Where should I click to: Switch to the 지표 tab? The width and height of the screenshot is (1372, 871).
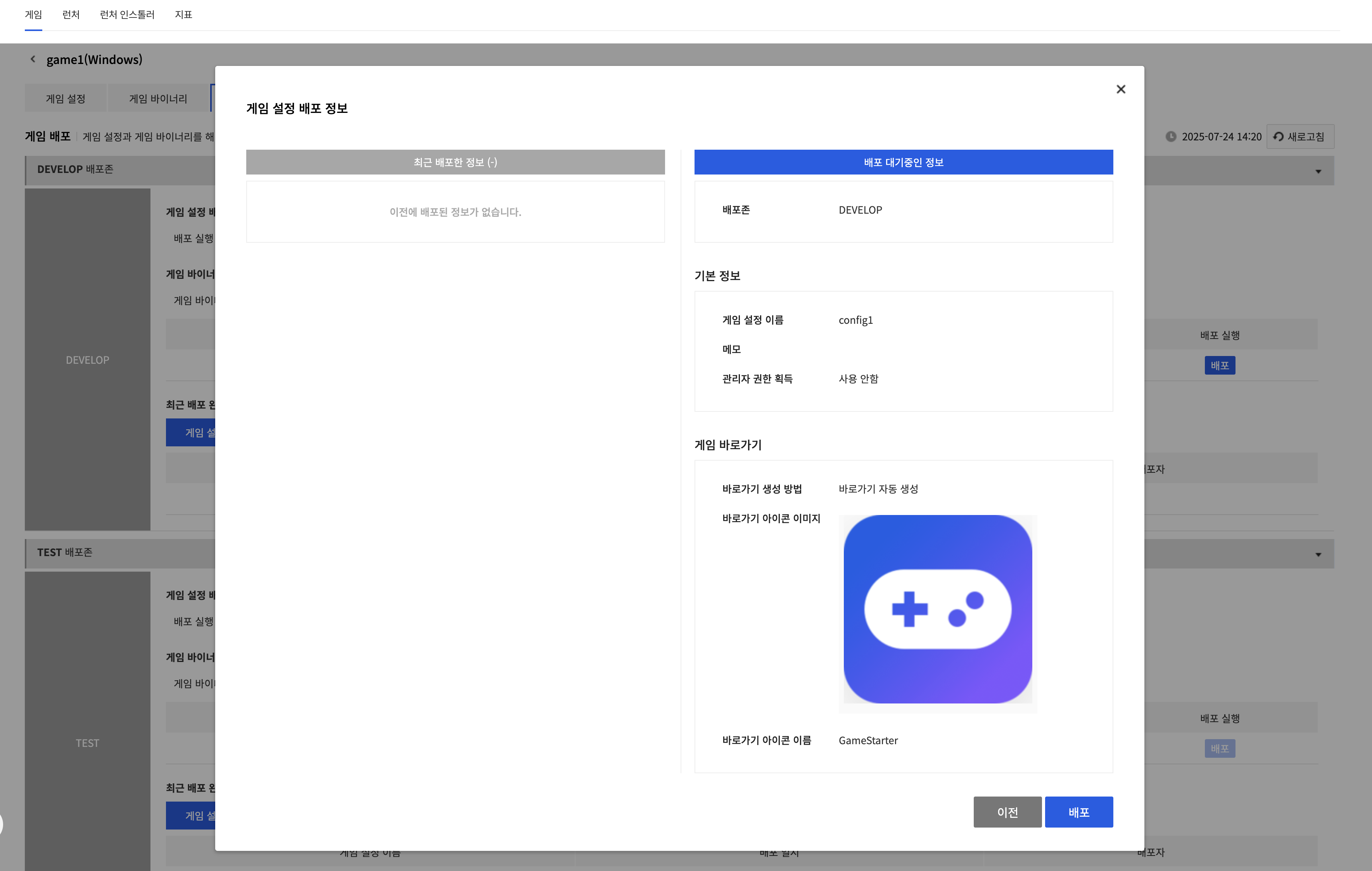coord(183,15)
